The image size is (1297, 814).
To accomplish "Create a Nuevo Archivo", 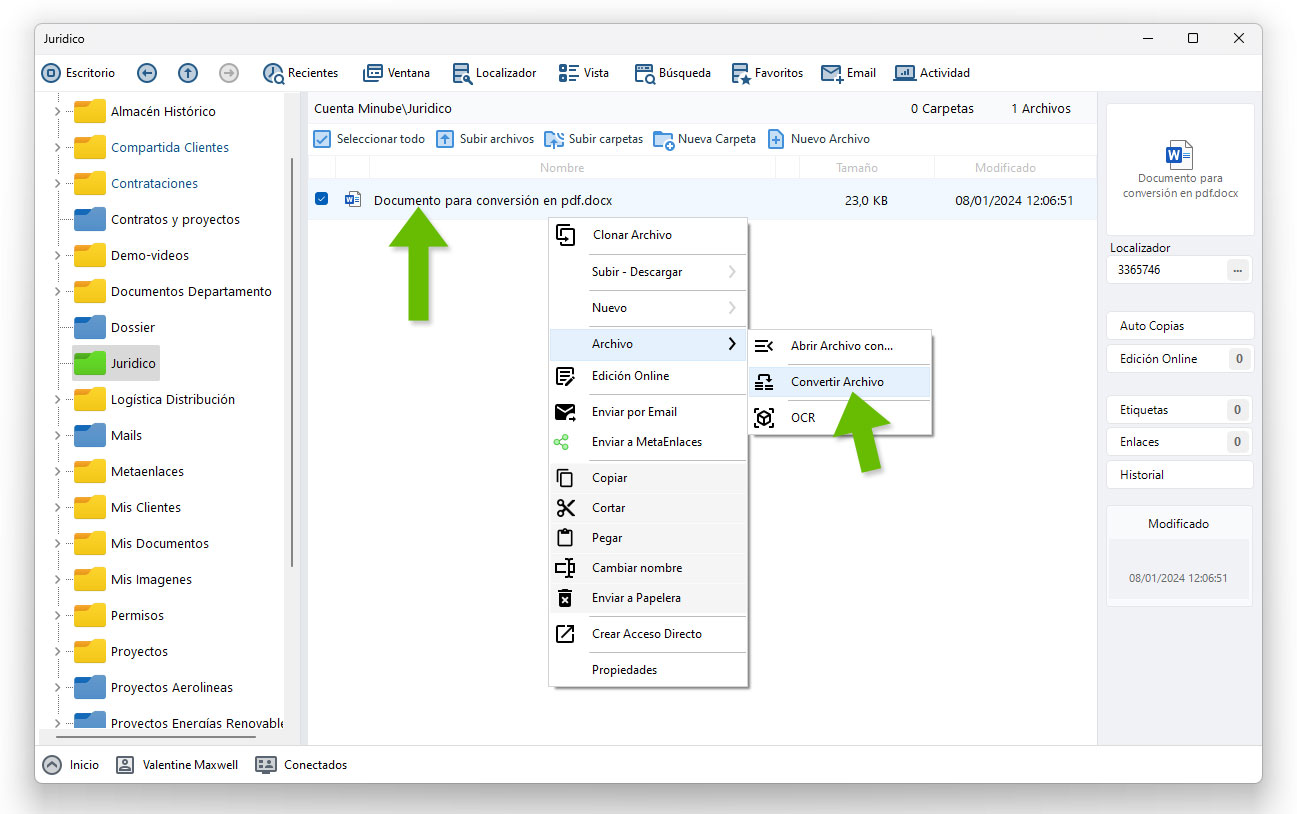I will click(x=819, y=139).
